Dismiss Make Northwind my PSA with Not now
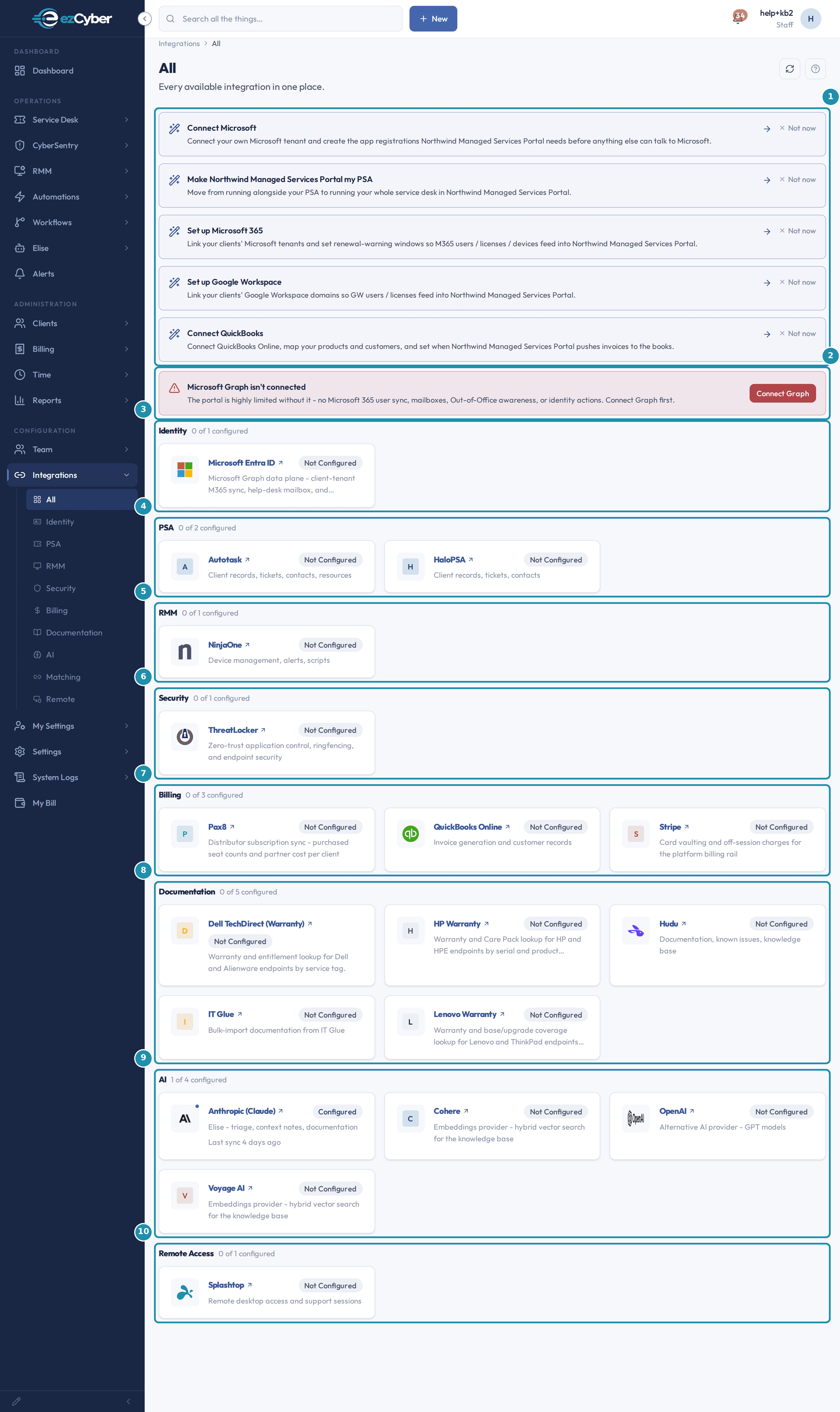 point(797,179)
